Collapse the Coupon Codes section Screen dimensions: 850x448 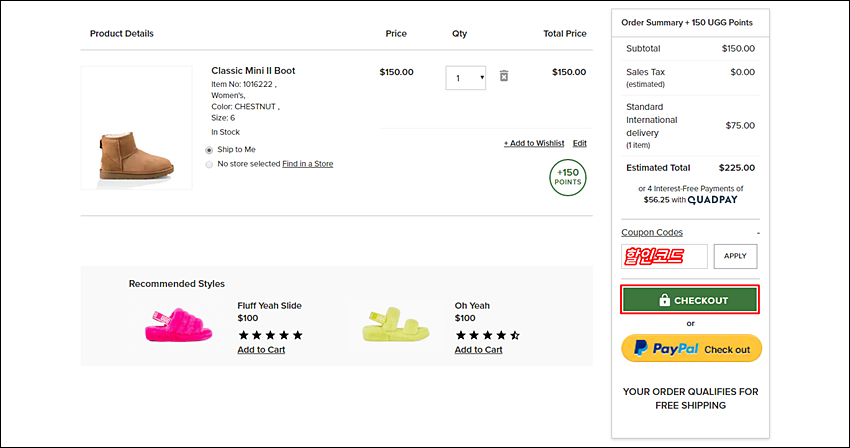click(652, 232)
